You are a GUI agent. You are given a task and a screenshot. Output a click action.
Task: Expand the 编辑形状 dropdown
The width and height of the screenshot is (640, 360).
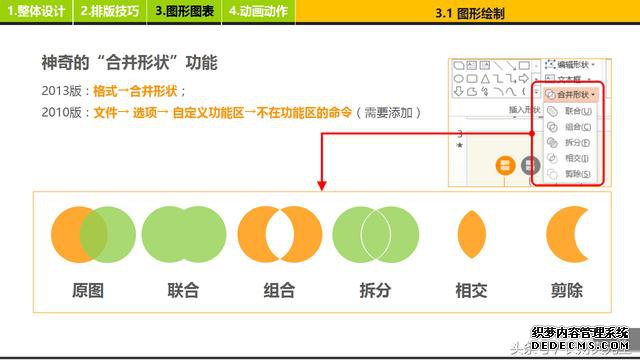(x=570, y=64)
